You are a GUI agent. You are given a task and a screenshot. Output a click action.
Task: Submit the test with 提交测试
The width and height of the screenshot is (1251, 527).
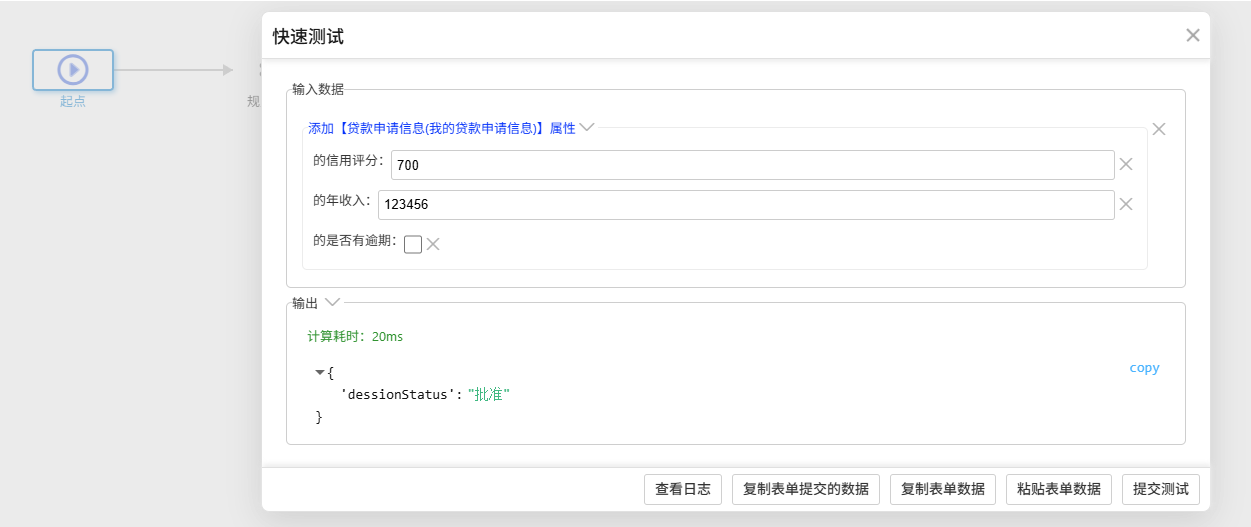[1160, 490]
